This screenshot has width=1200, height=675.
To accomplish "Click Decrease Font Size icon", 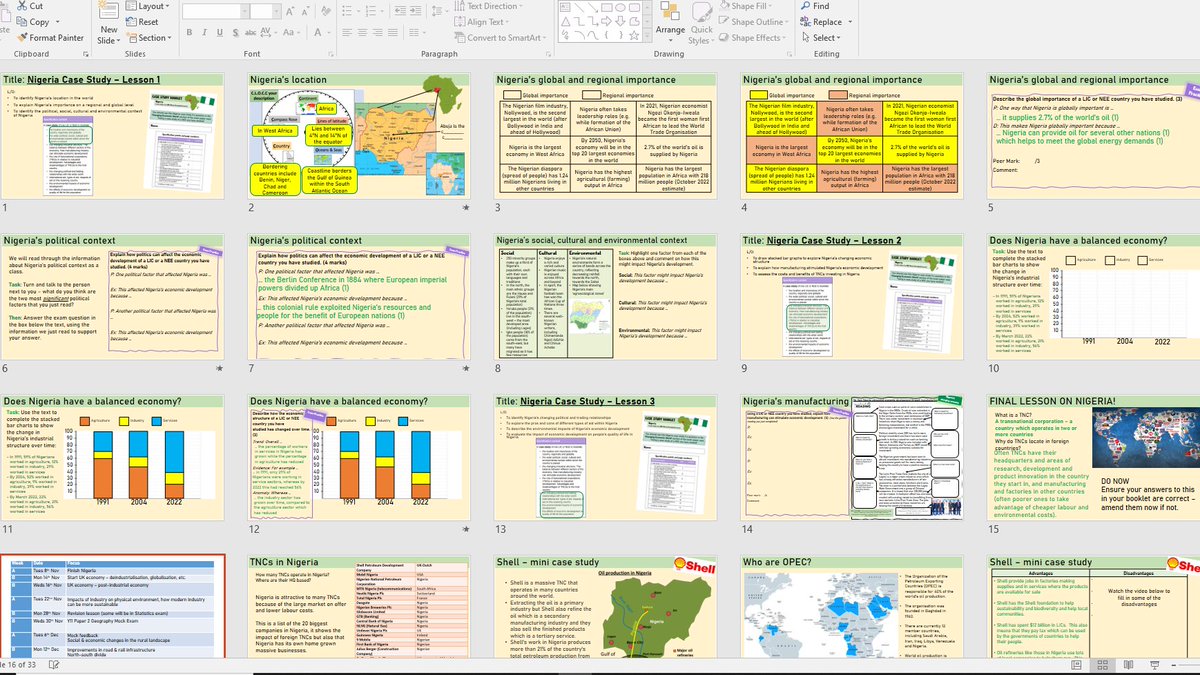I will (x=305, y=12).
